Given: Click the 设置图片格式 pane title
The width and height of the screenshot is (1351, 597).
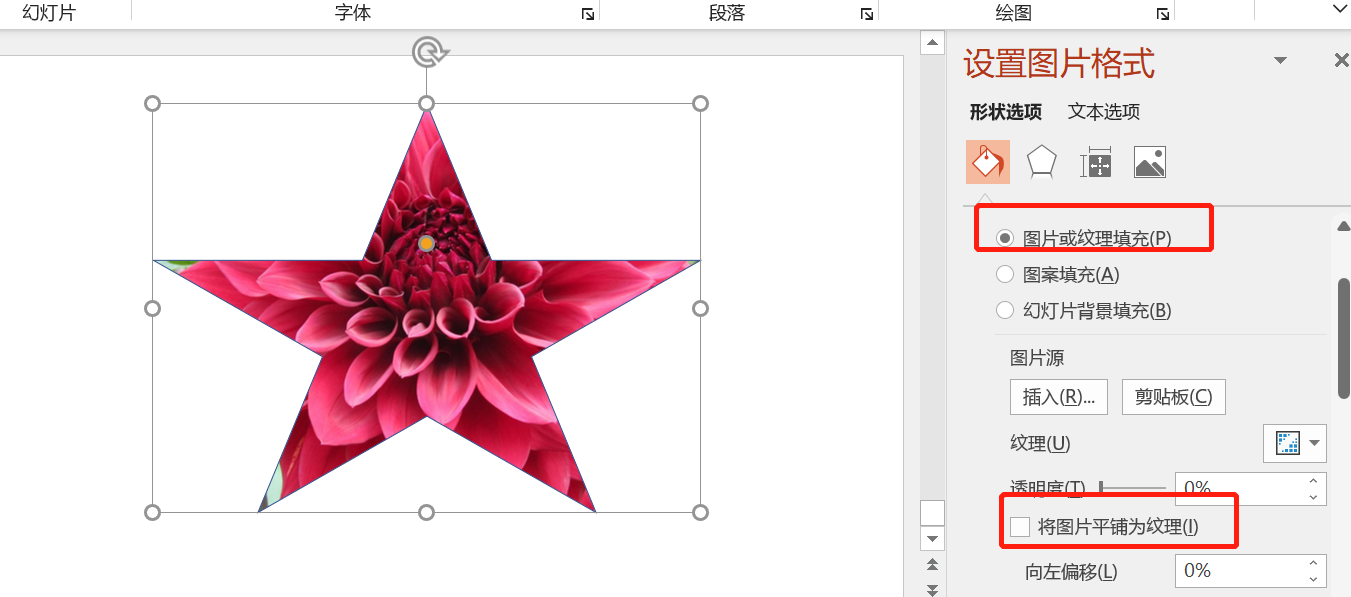Looking at the screenshot, I should pyautogui.click(x=1059, y=64).
